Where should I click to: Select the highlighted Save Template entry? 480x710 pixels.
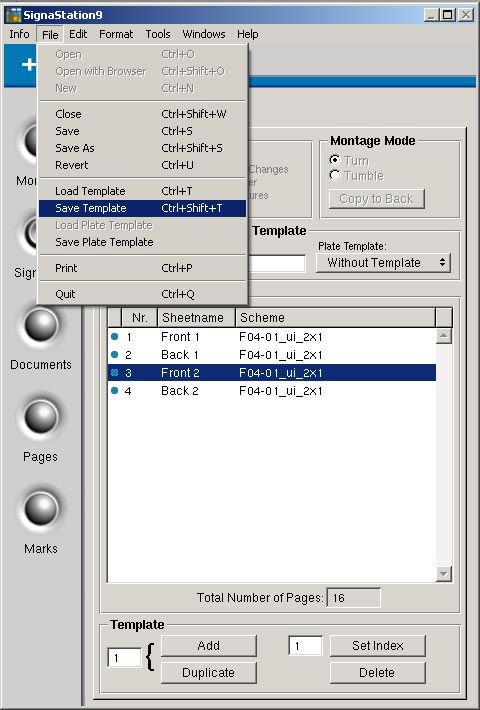(x=143, y=208)
